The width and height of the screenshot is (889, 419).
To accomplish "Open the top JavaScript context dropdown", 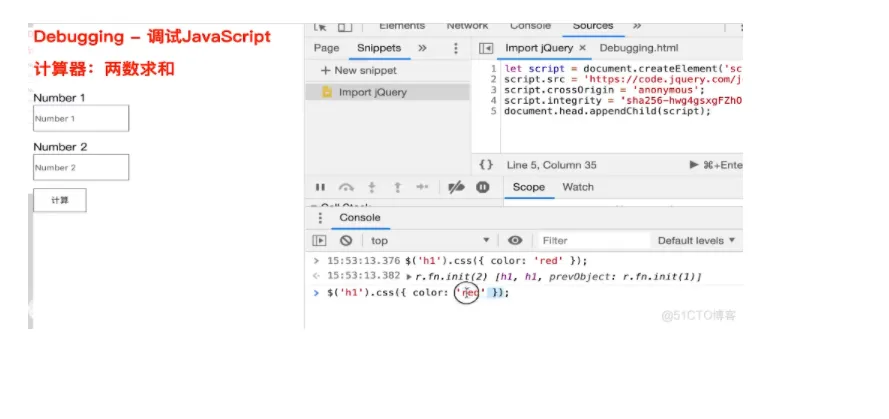I will (x=430, y=240).
